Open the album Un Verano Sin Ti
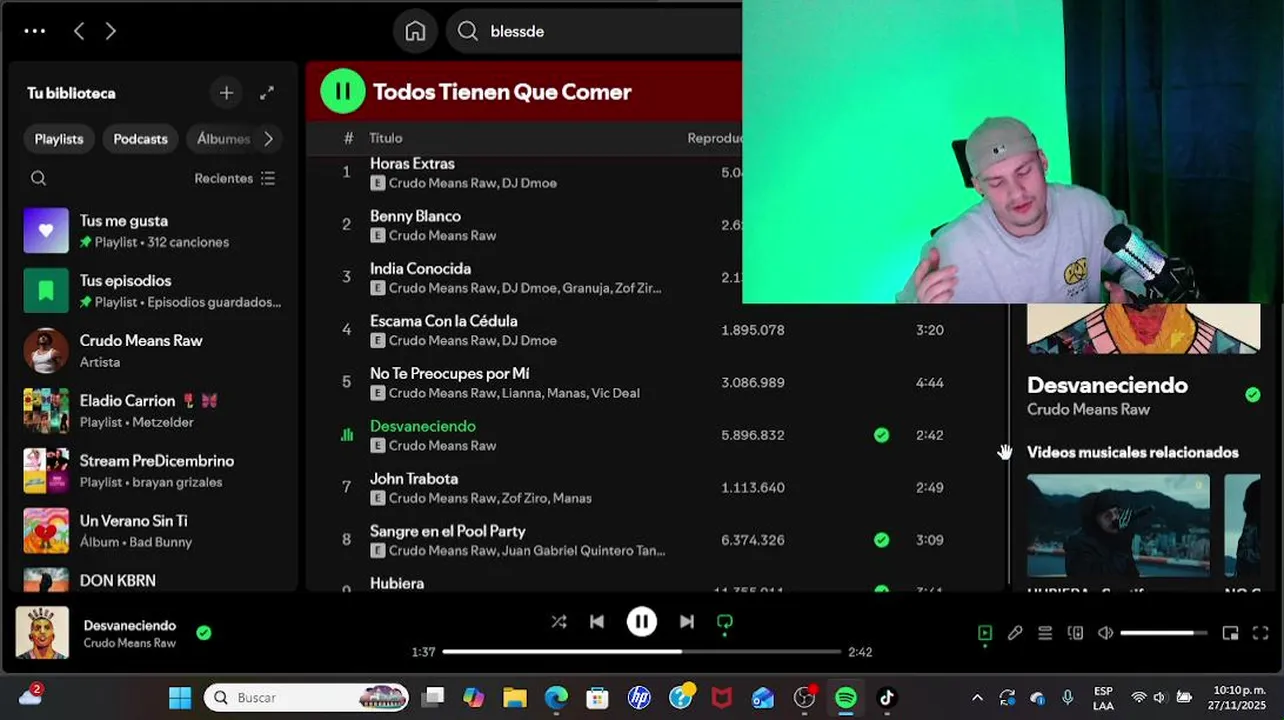The image size is (1284, 720). click(153, 531)
